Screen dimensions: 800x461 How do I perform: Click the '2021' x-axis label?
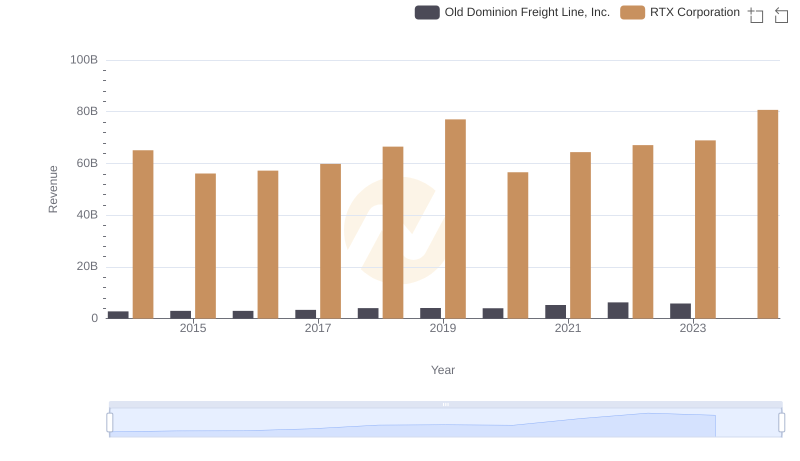click(568, 328)
